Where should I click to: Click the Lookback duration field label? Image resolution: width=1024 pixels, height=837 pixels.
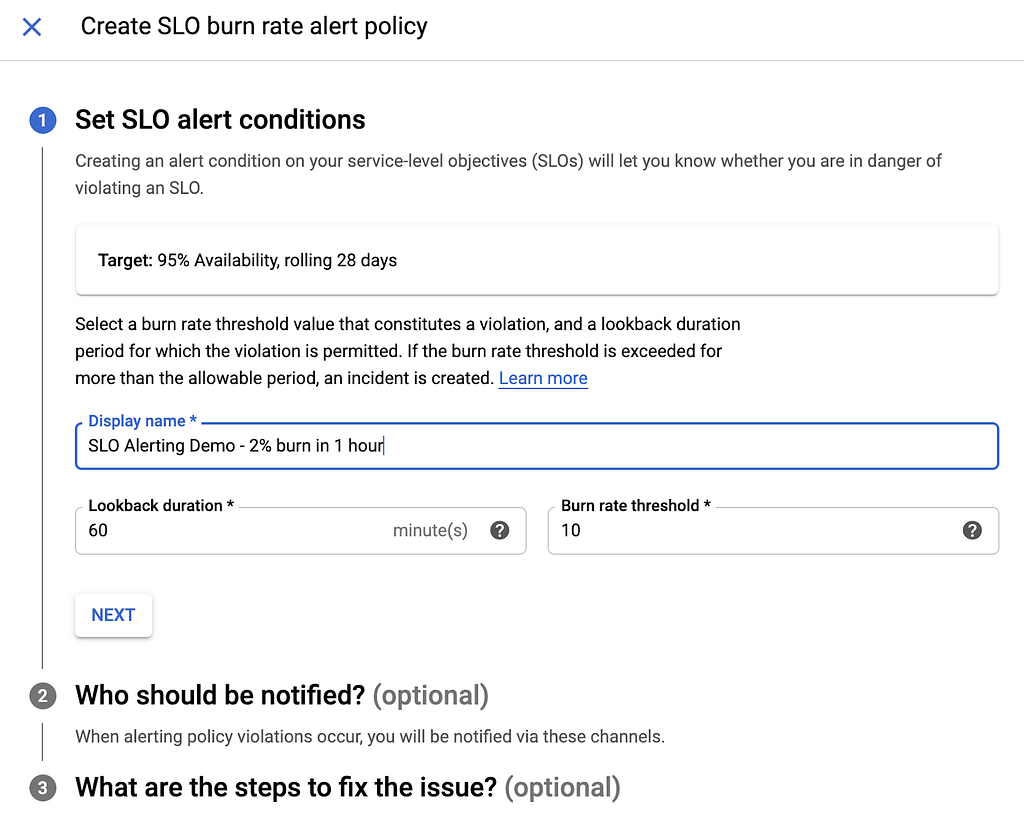161,505
